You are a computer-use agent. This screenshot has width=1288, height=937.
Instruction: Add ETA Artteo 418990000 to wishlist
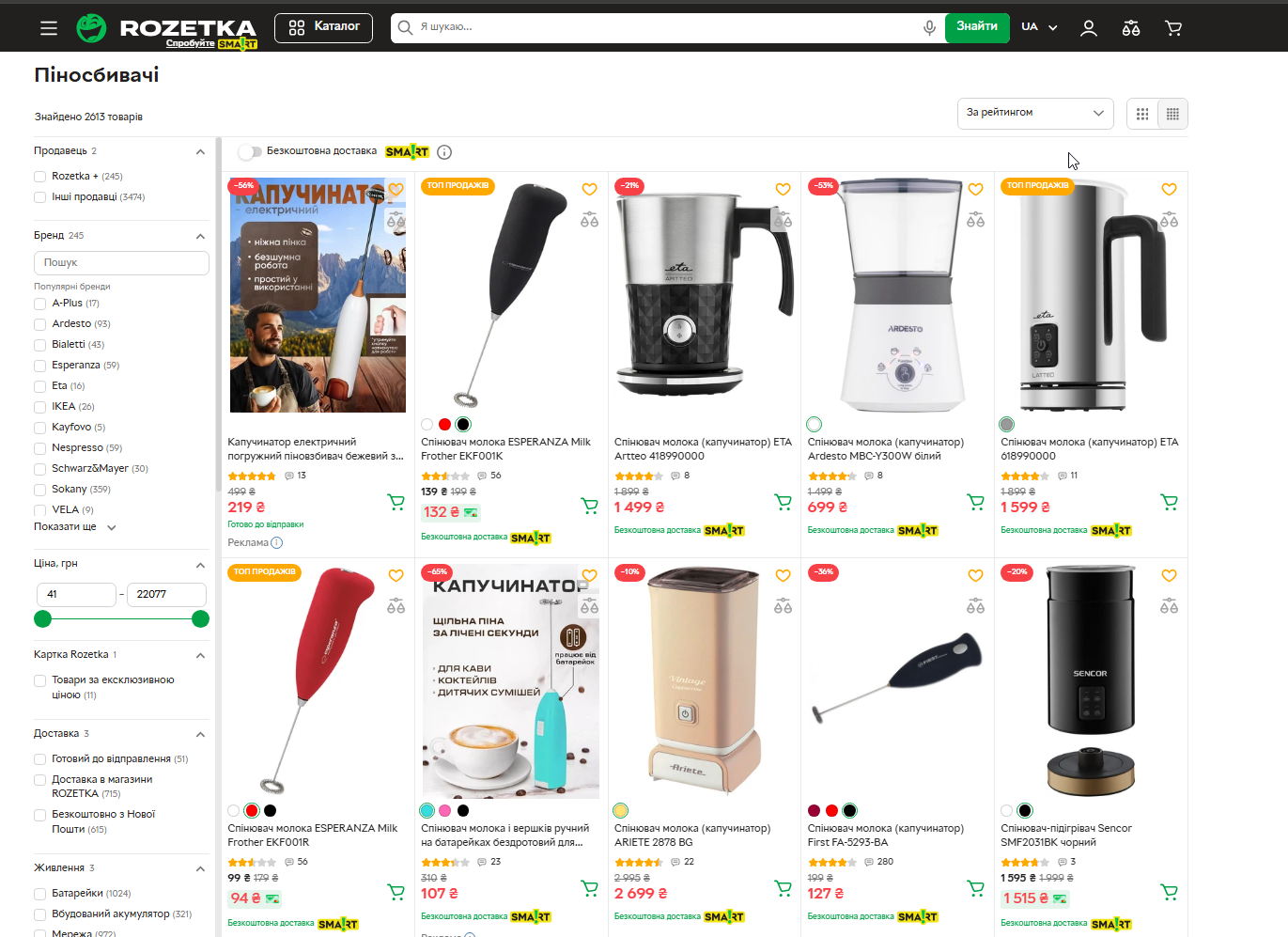point(783,189)
